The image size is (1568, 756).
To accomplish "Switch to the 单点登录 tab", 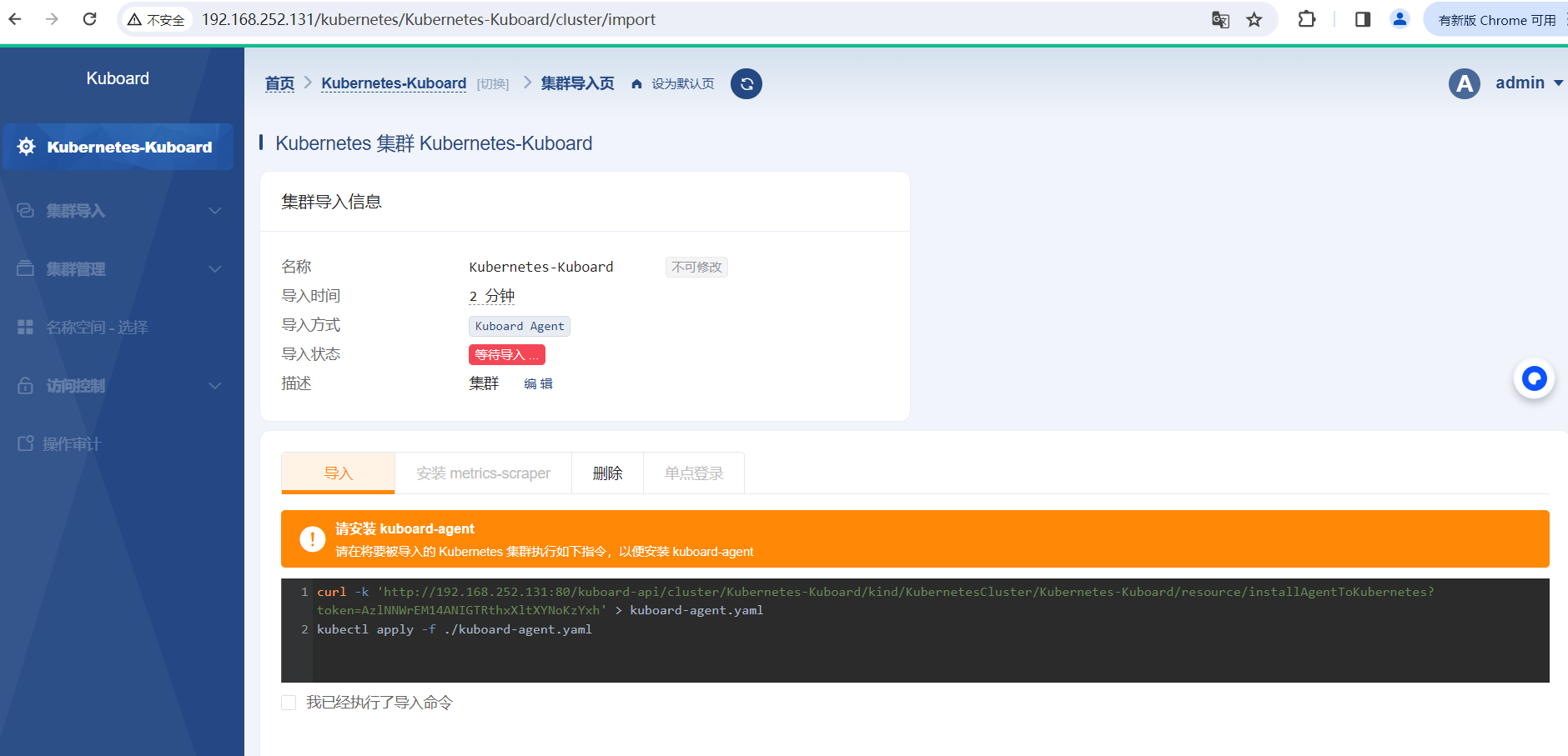I will pyautogui.click(x=694, y=473).
